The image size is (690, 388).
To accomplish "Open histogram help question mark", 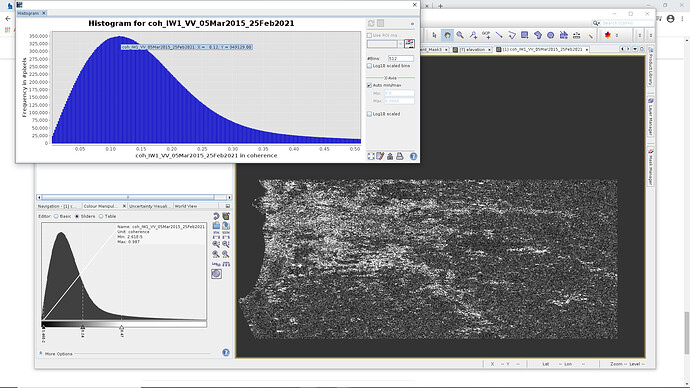I will coord(413,156).
